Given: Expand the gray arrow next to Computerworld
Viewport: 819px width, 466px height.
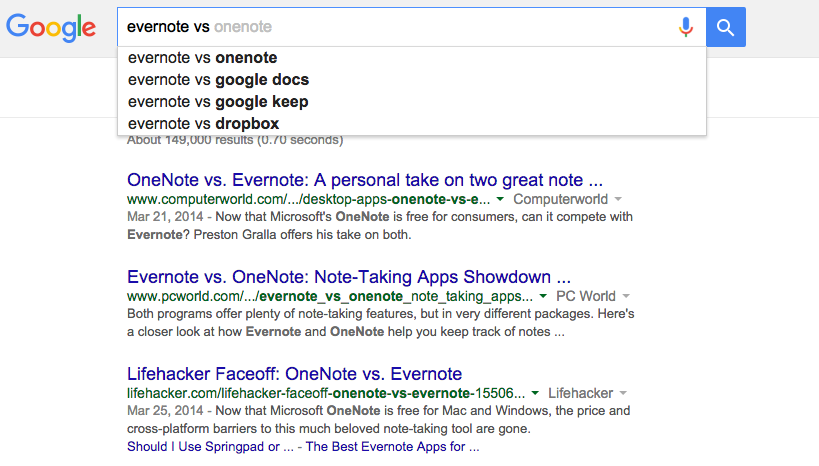Looking at the screenshot, I should click(618, 199).
